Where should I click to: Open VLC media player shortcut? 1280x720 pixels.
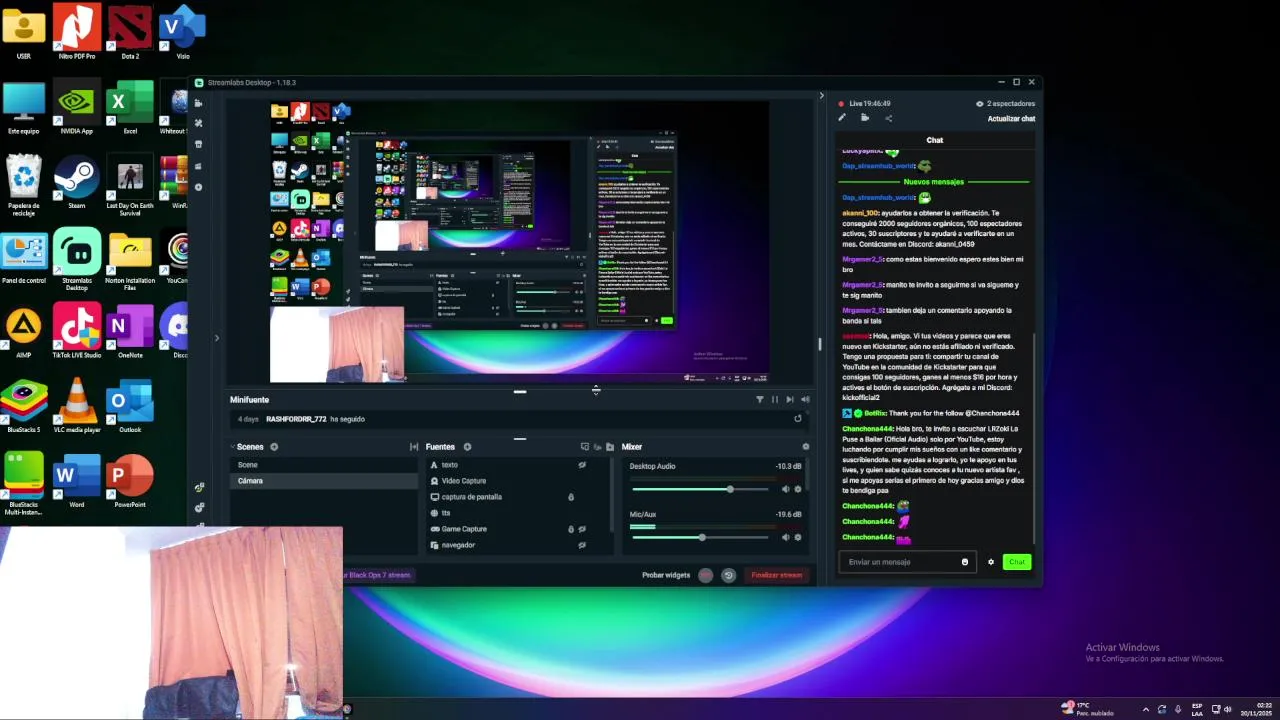pos(77,405)
